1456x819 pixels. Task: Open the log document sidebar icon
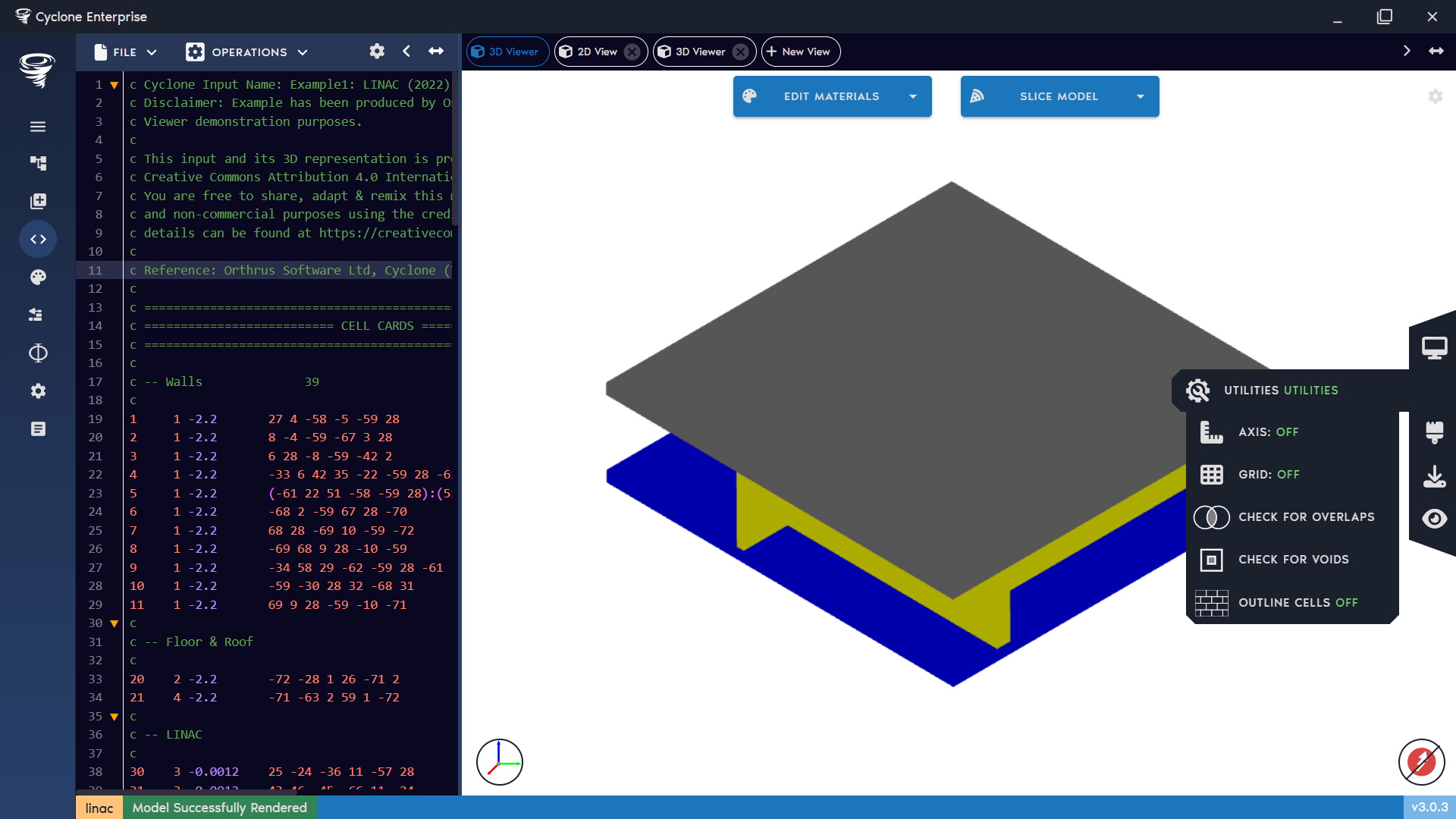pyautogui.click(x=38, y=428)
